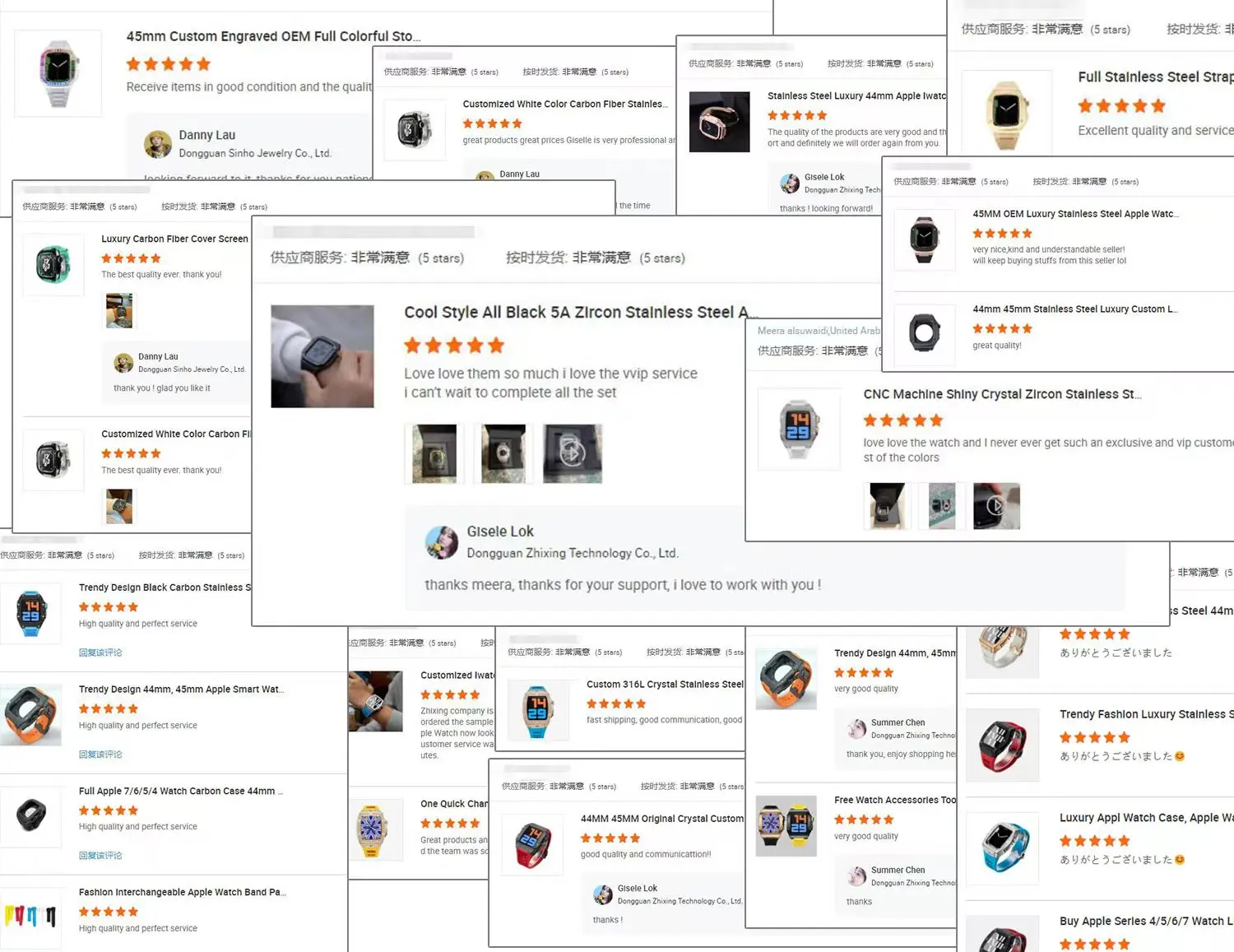Click the 45mm Custom Engraved OEM watch thumbnail
This screenshot has width=1234, height=952.
click(58, 73)
